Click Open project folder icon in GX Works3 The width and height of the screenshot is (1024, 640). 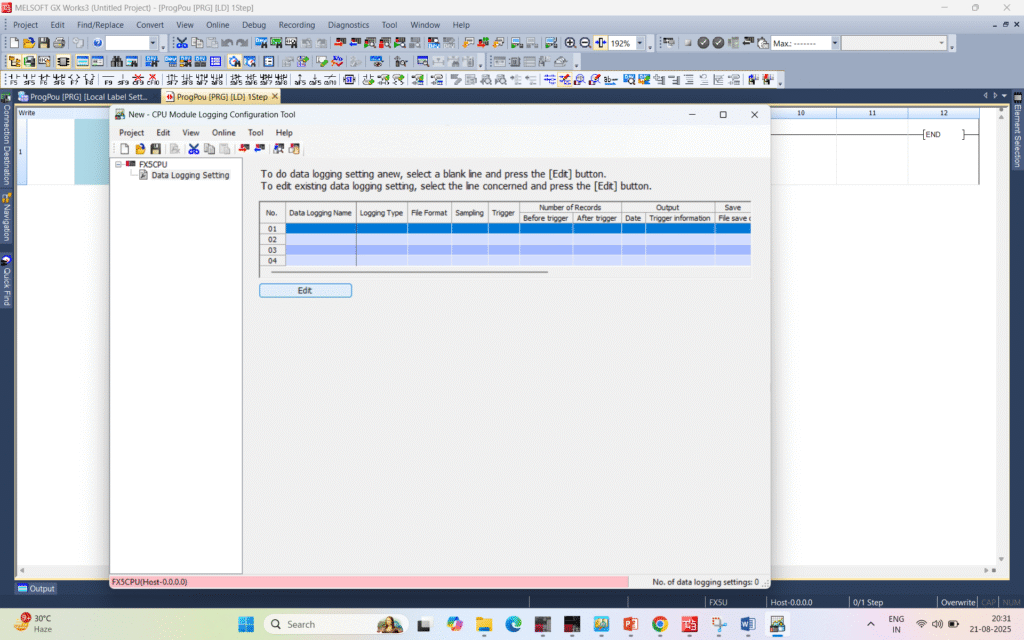[x=29, y=43]
